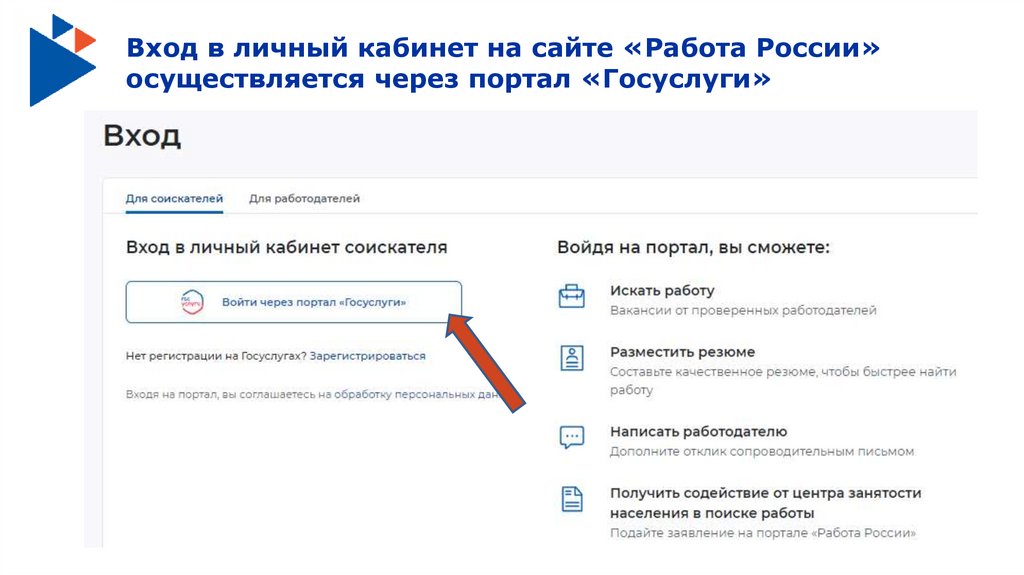This screenshot has height=575, width=1024.
Task: Click the Разместить резюме title
Action: (x=682, y=352)
